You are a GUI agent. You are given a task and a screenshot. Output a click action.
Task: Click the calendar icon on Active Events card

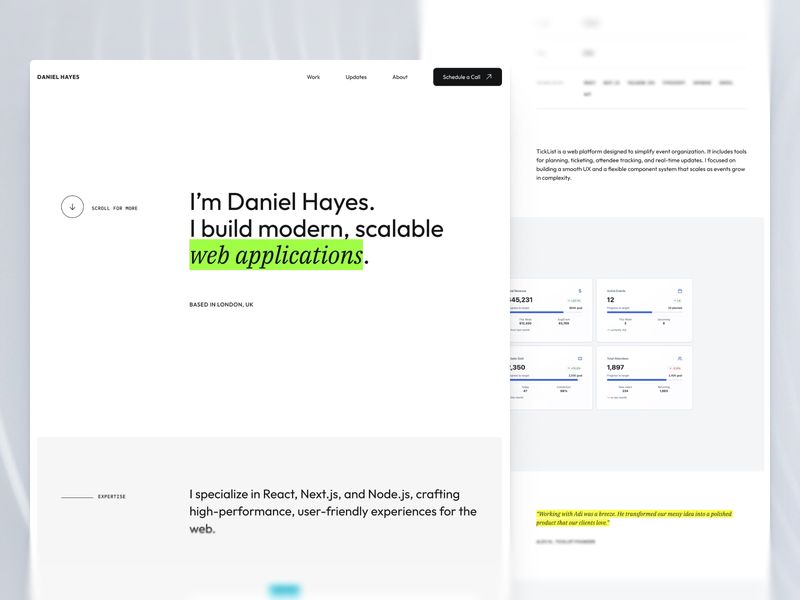pos(680,291)
